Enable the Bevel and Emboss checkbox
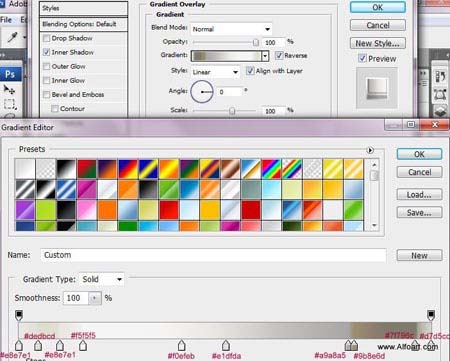Viewport: 450px width, 361px height. pyautogui.click(x=47, y=95)
